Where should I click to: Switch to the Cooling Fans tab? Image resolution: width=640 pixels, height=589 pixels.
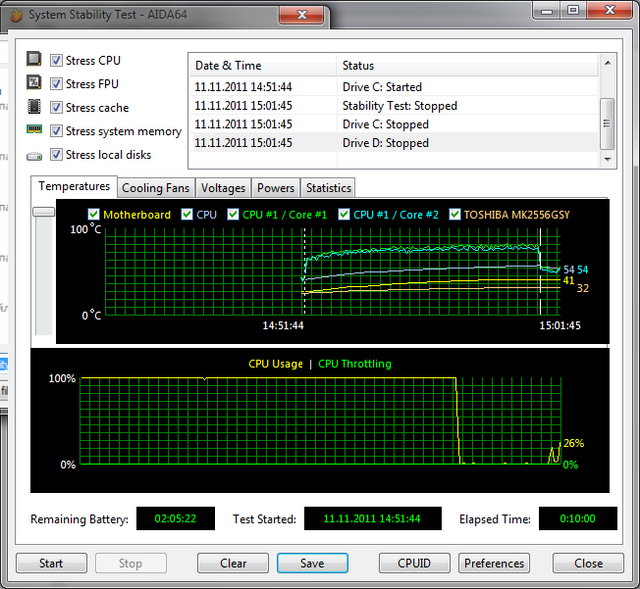(x=155, y=188)
